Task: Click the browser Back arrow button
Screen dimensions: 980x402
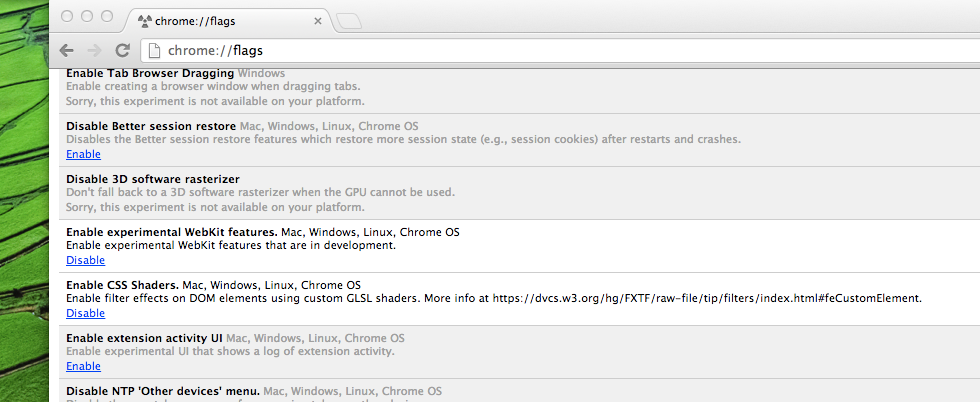Action: tap(67, 50)
